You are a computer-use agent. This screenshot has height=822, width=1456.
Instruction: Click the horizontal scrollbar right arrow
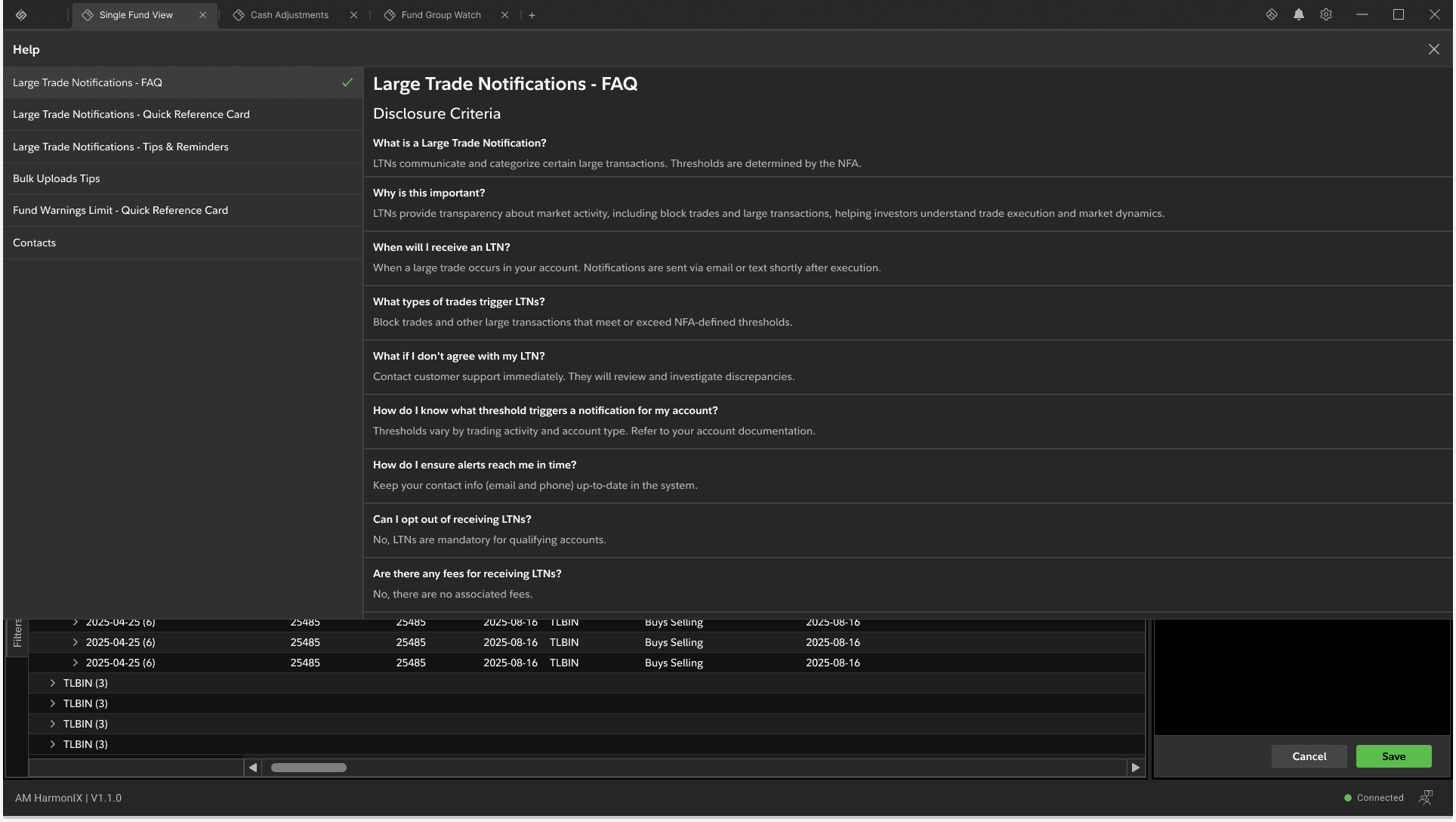pyautogui.click(x=1135, y=768)
